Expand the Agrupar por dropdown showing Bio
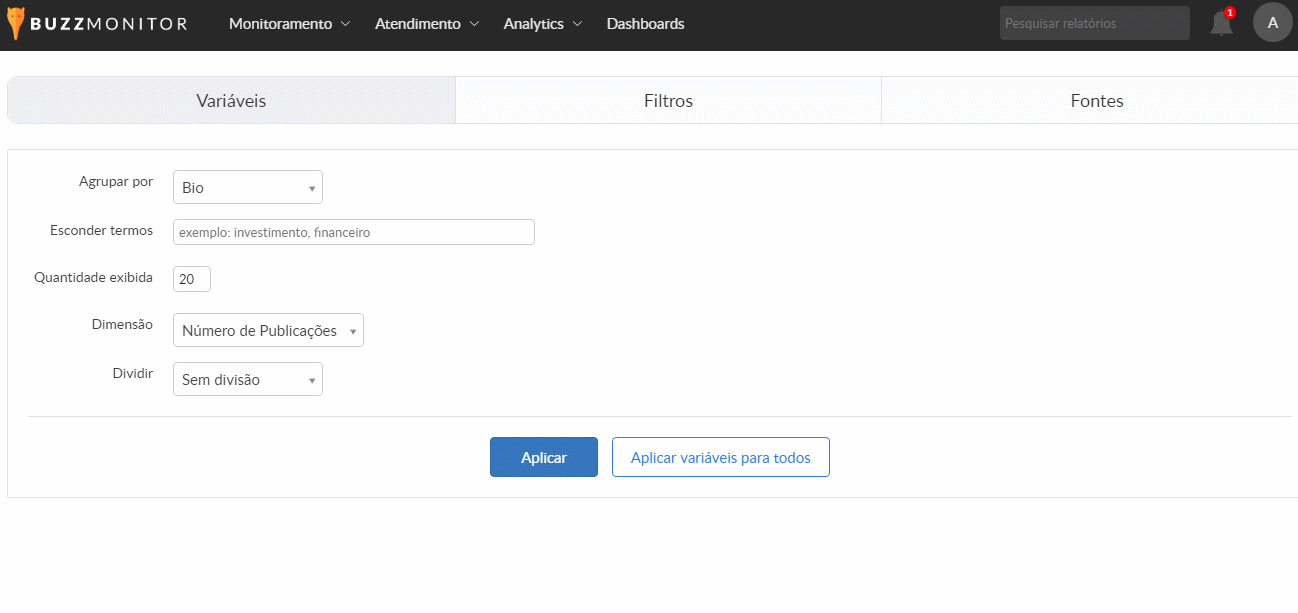 coord(248,187)
